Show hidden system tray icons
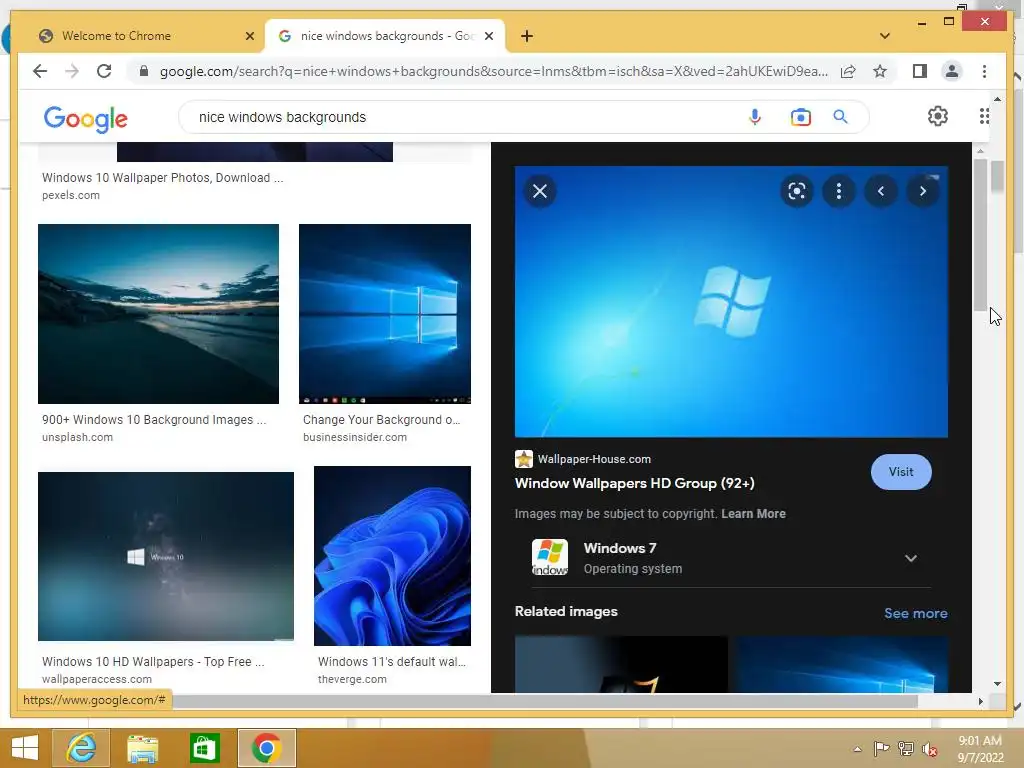This screenshot has width=1024, height=768. [x=857, y=749]
